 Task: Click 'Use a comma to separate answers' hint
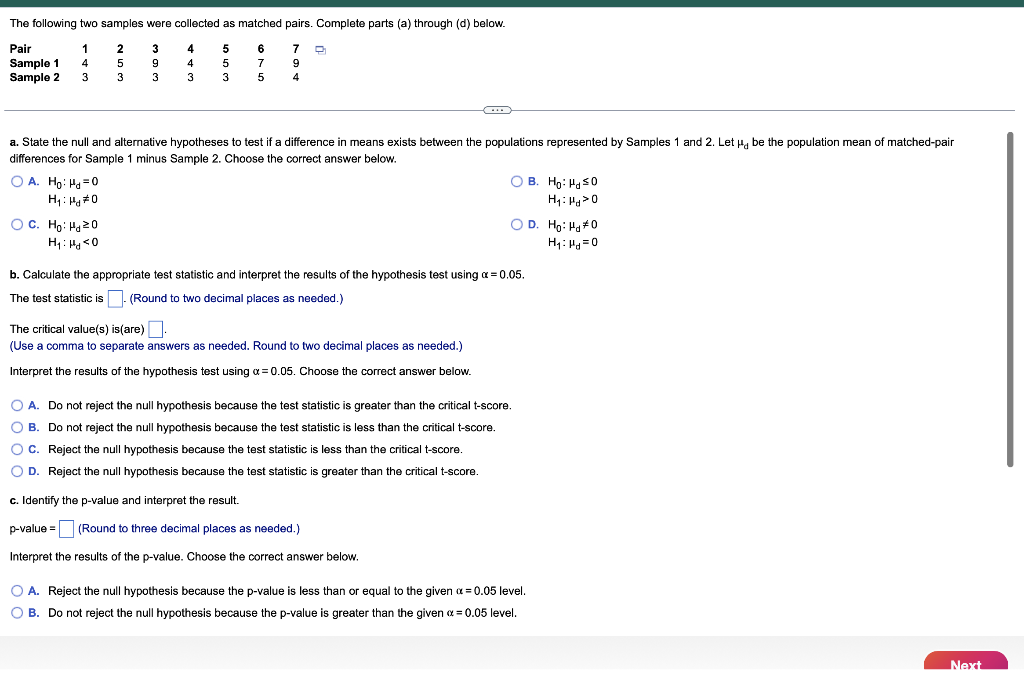[236, 346]
